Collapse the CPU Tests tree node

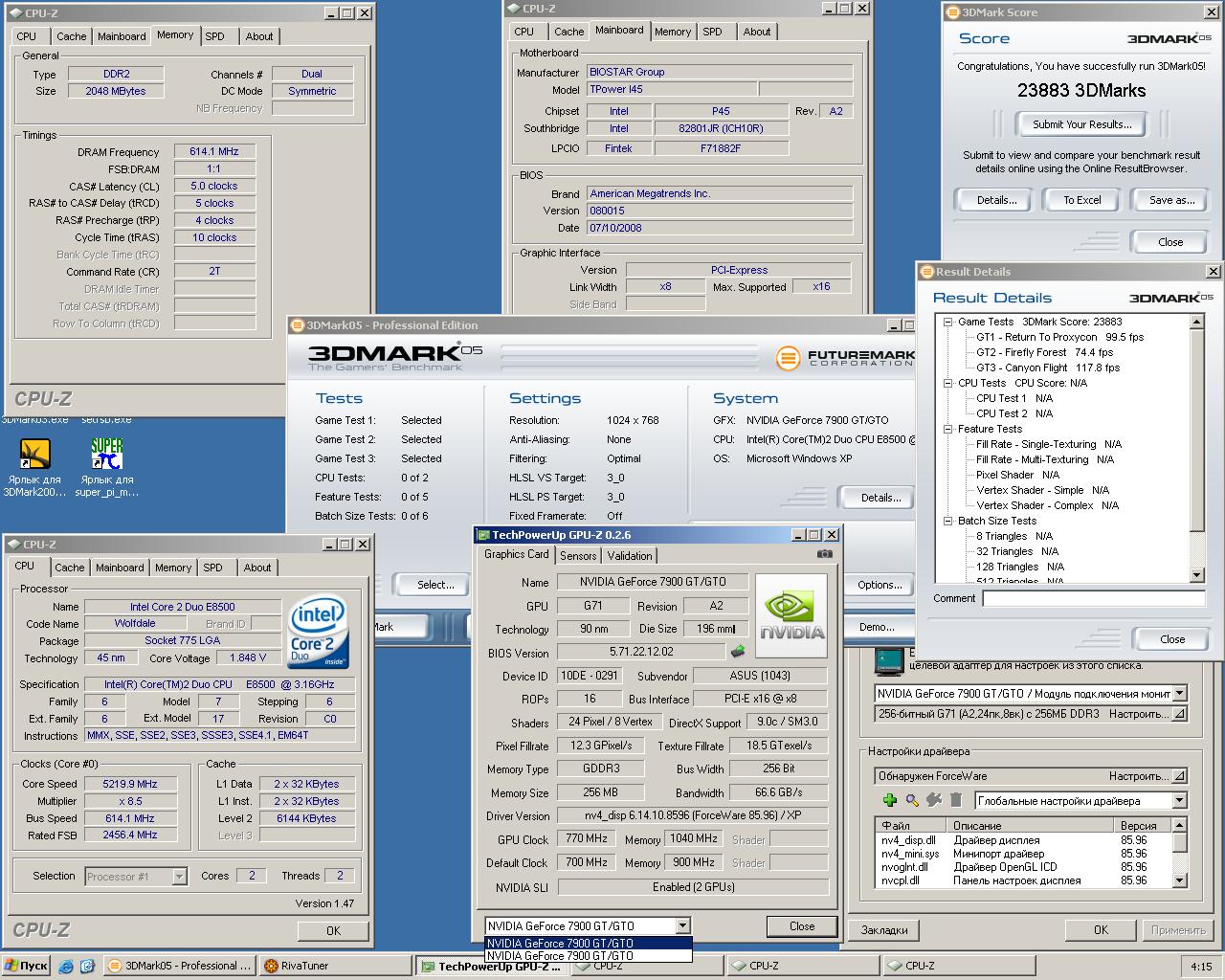947,383
